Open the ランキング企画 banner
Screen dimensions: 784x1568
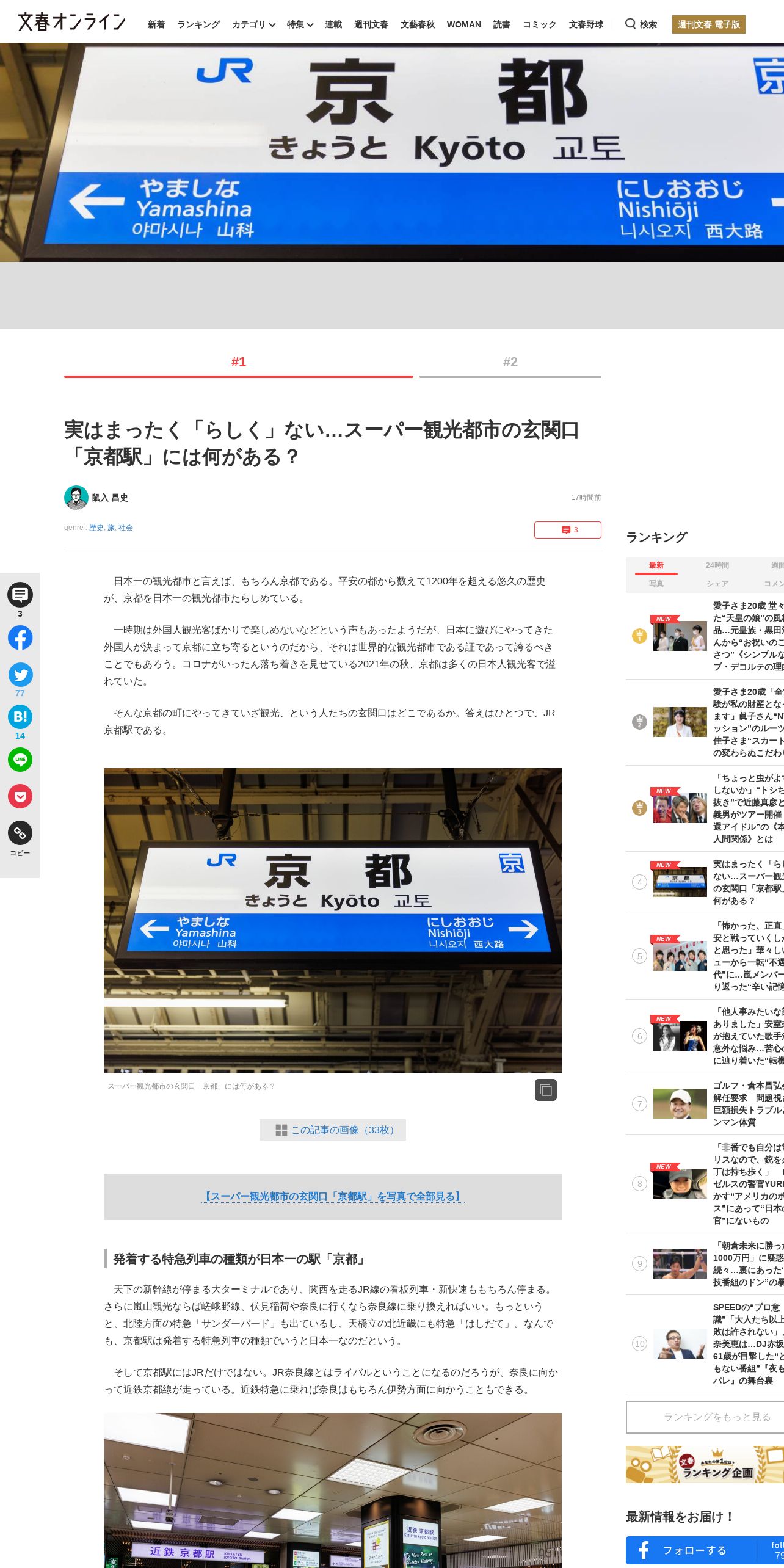(705, 1464)
